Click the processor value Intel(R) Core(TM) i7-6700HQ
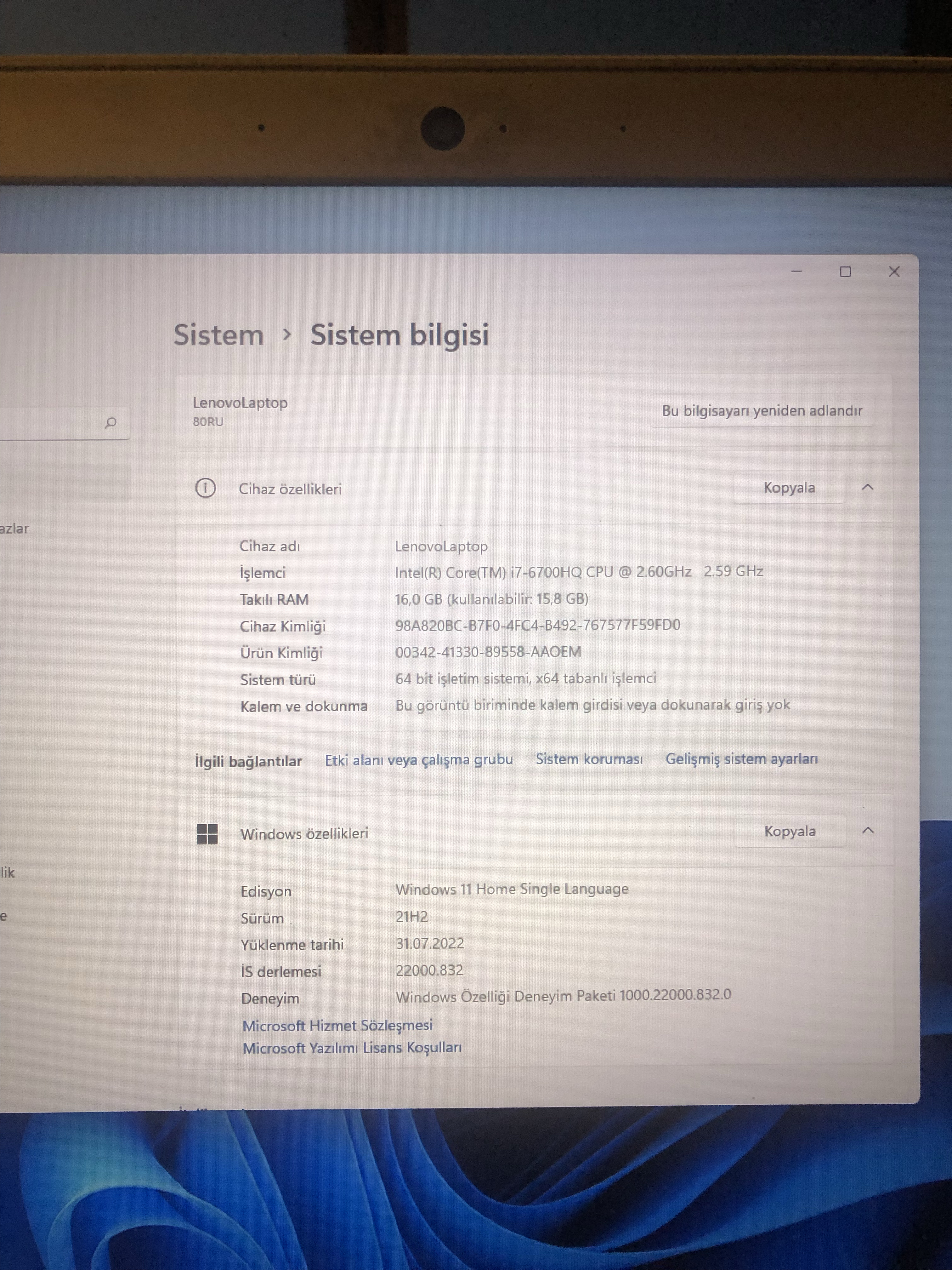Image resolution: width=952 pixels, height=1270 pixels. click(x=578, y=572)
